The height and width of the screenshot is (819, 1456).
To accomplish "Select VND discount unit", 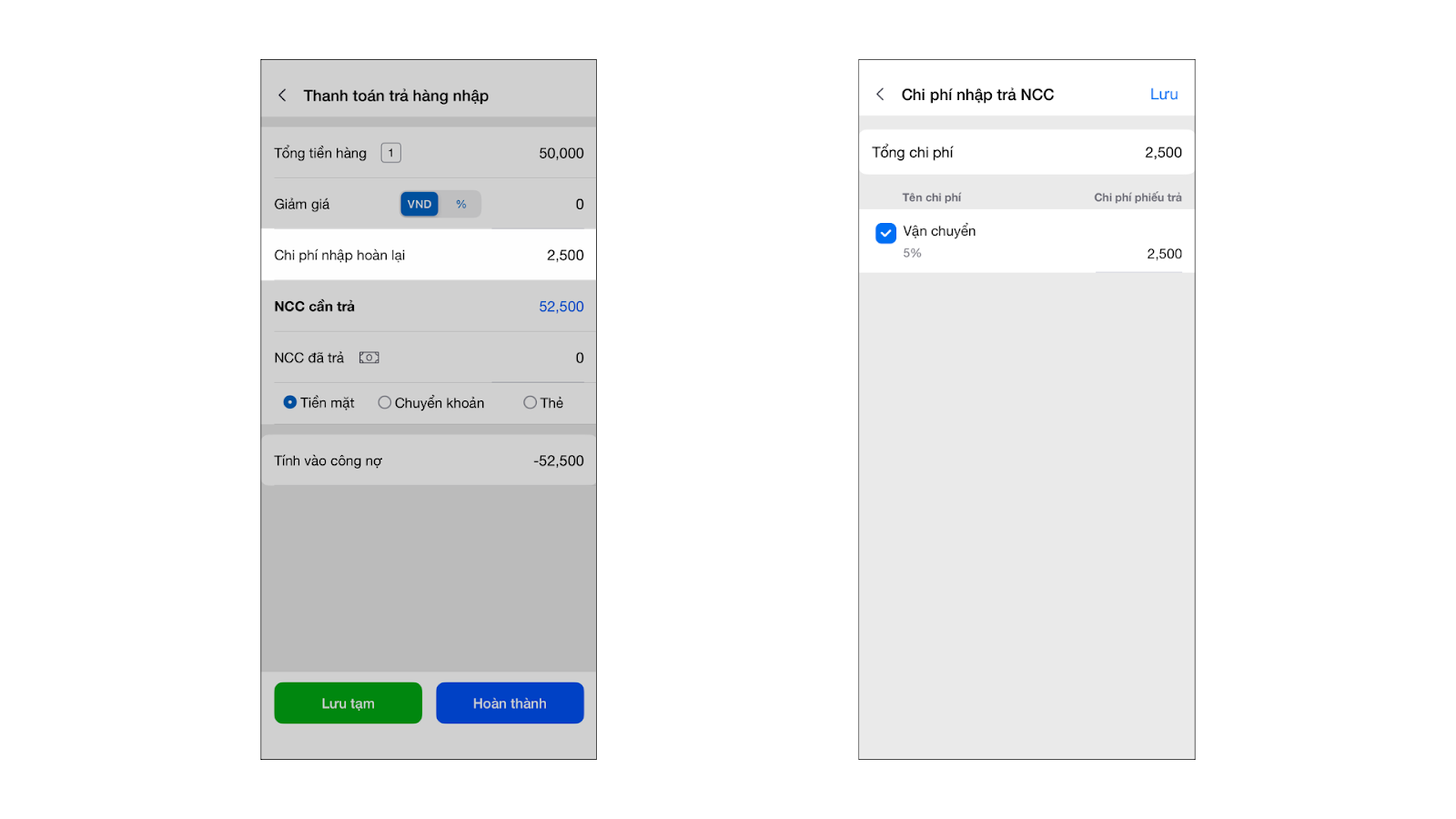I will (x=420, y=204).
